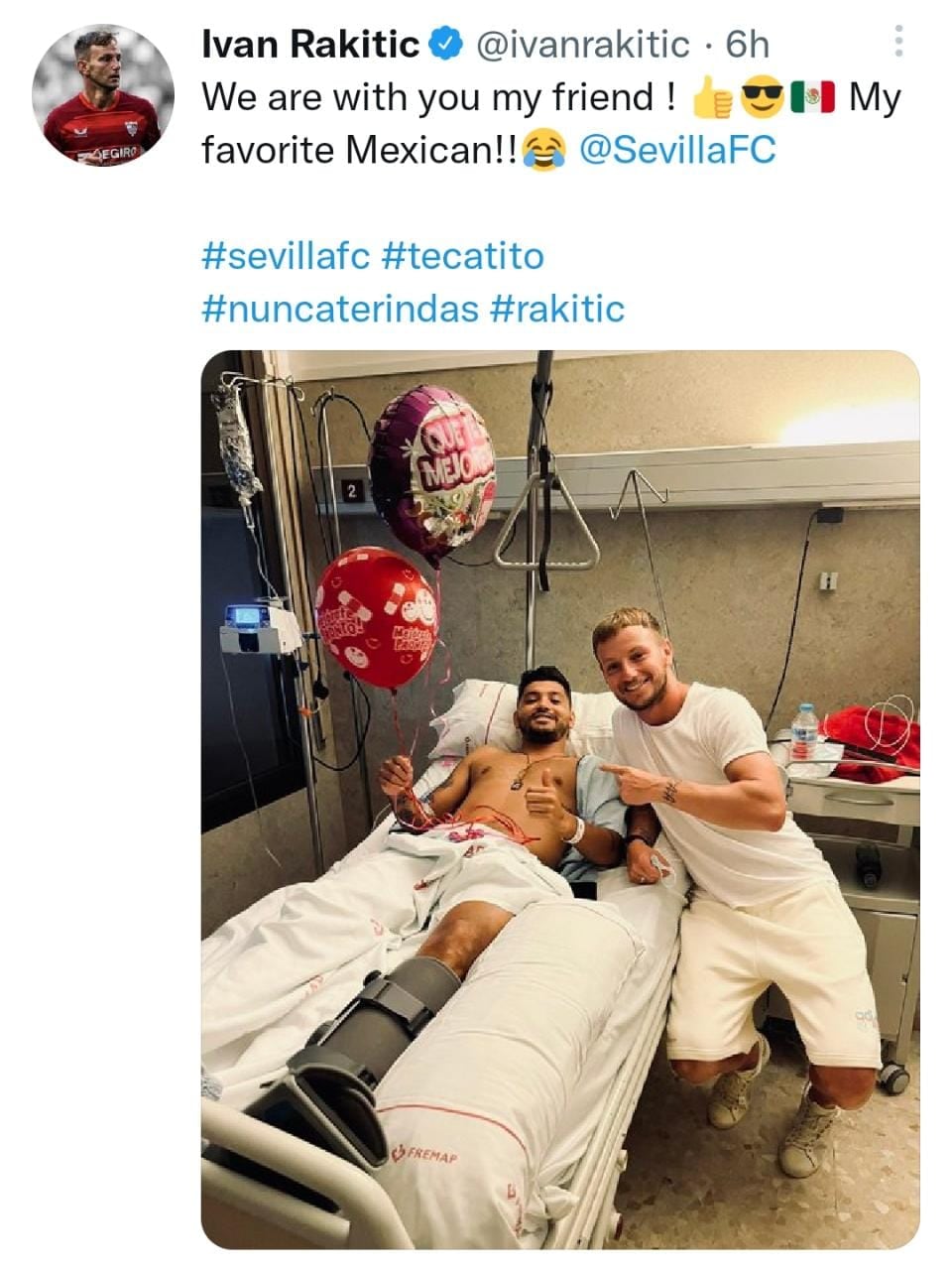Open the three-dot tweet options icon

900,38
